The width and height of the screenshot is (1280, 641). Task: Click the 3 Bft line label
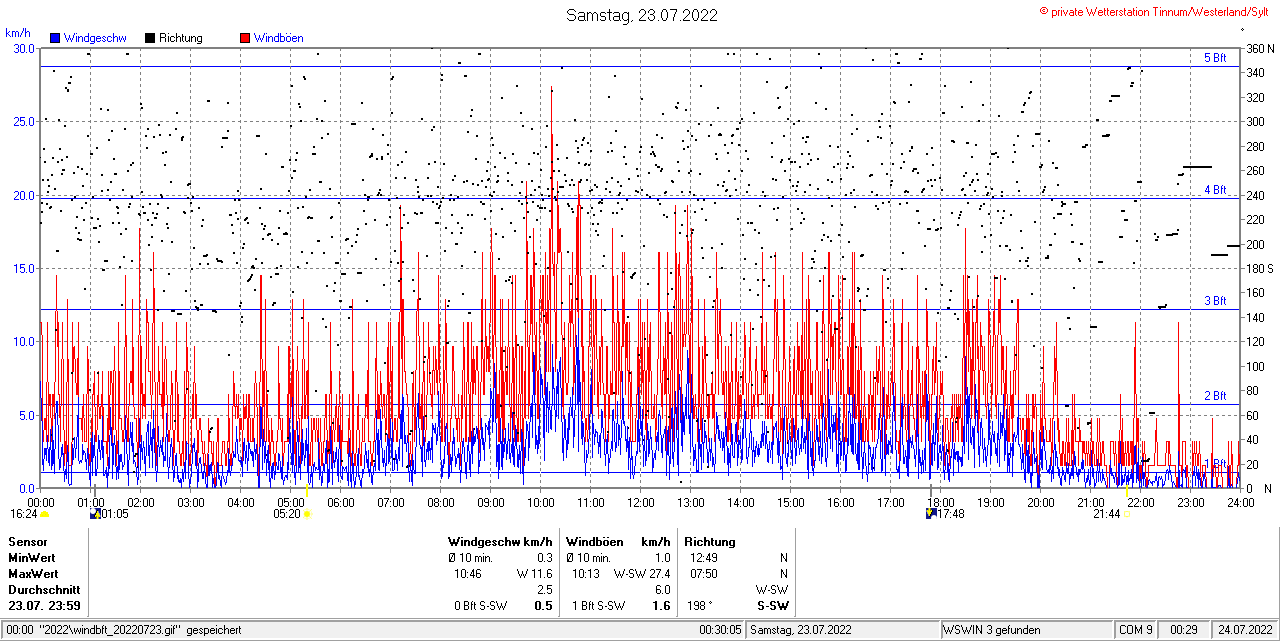(1215, 300)
